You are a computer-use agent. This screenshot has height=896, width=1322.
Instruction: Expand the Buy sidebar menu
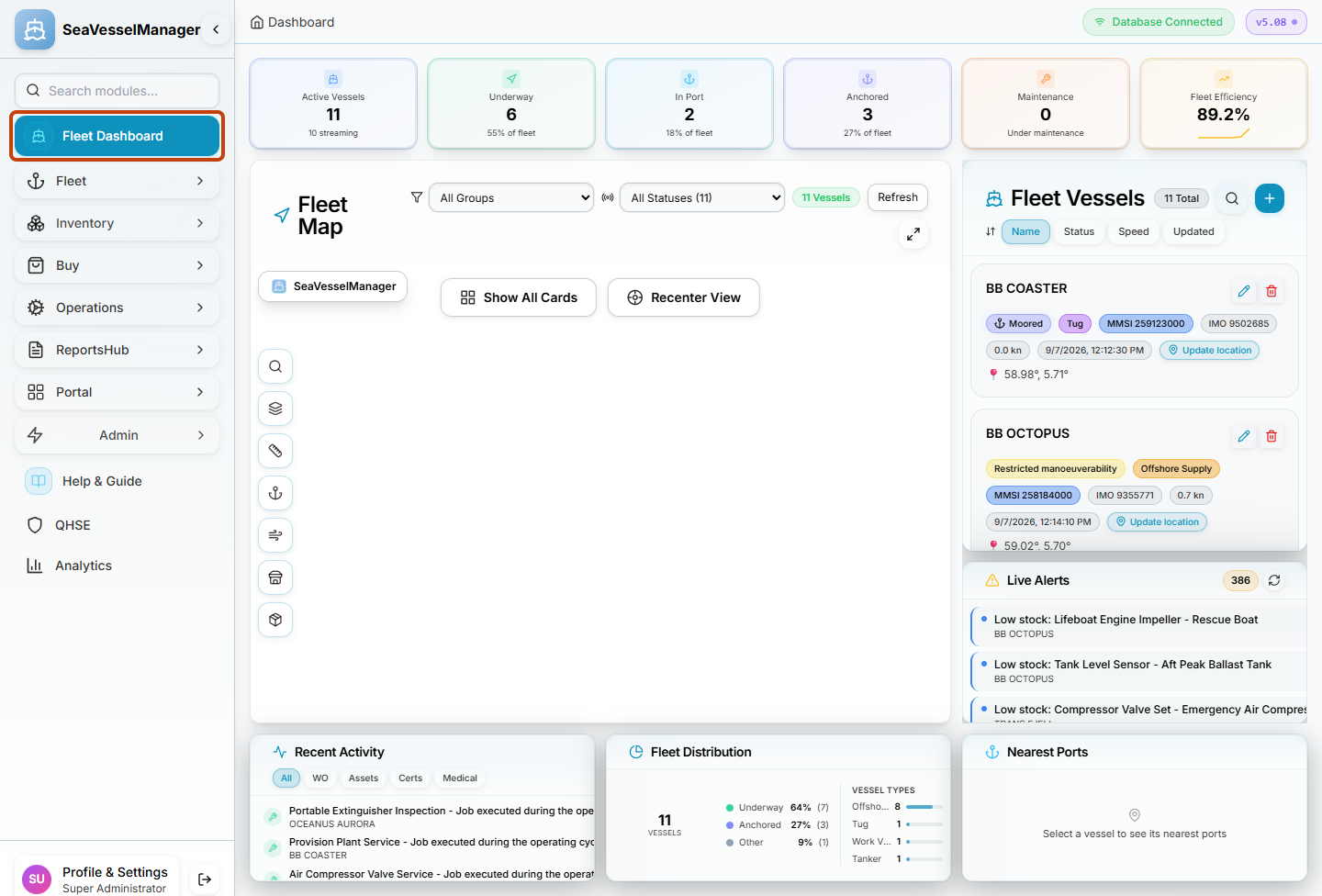click(x=117, y=265)
